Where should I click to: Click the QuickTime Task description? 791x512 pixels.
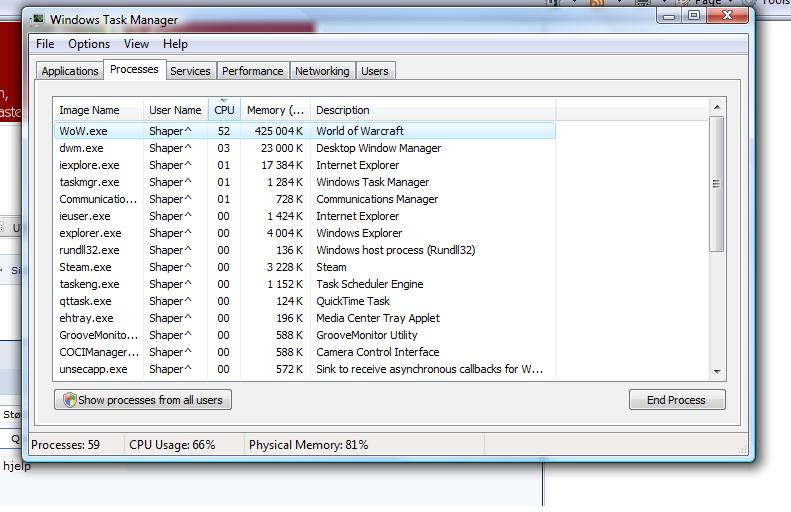point(353,301)
